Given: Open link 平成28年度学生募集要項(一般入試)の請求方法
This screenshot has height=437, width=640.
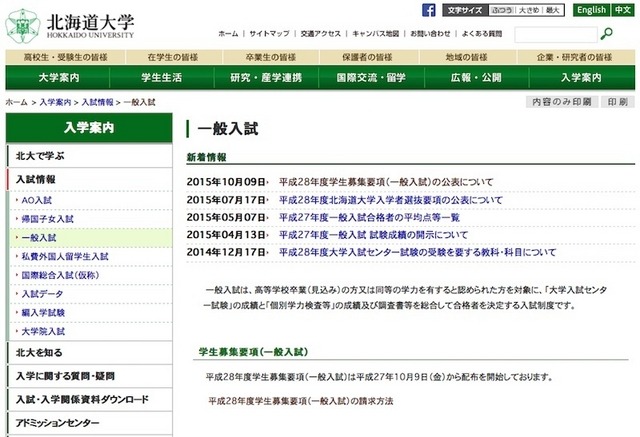Looking at the screenshot, I should (301, 401).
